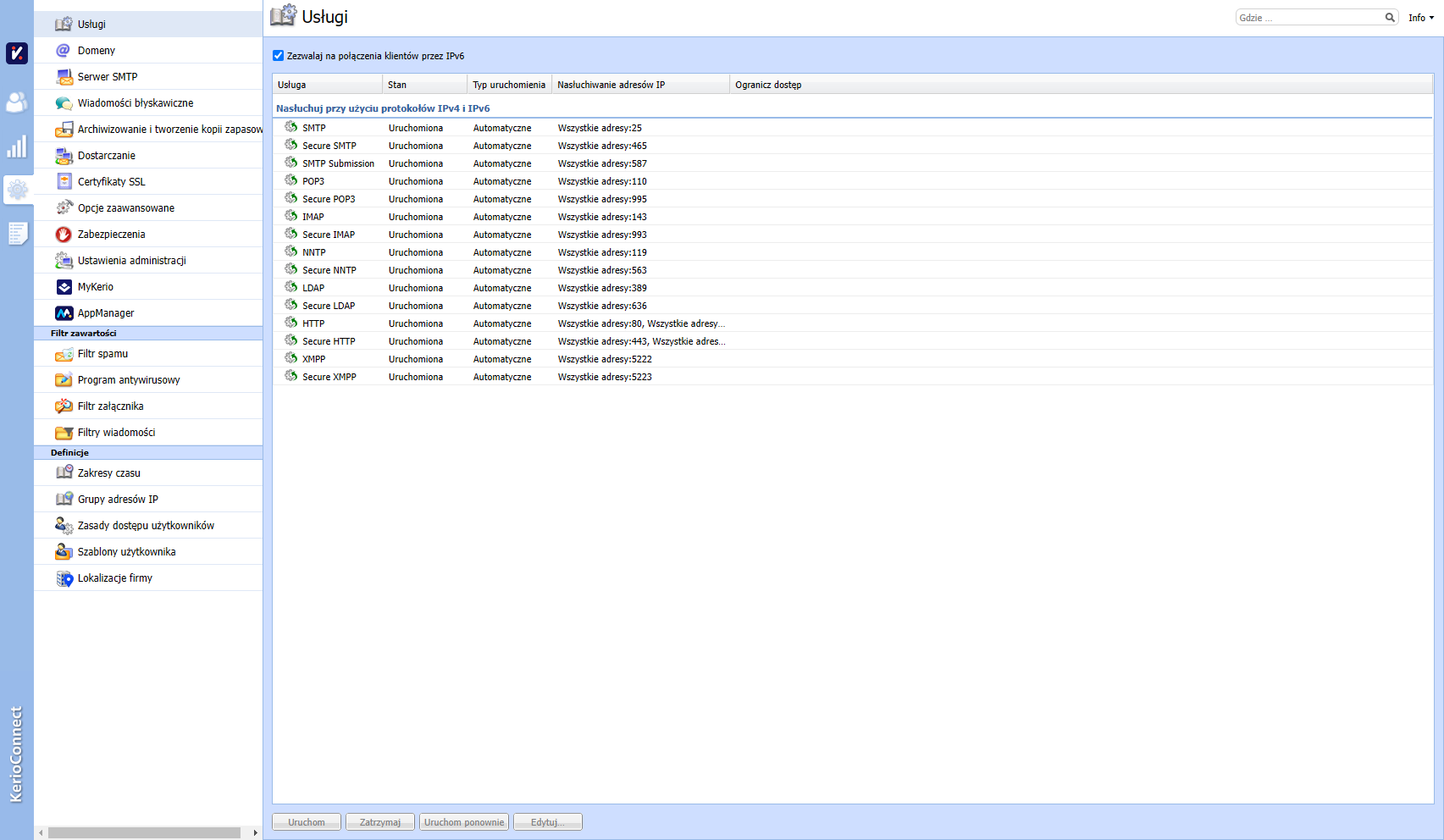Screen dimensions: 1444x840
Task: Open the Logs icon in left rail
Action: point(17,234)
